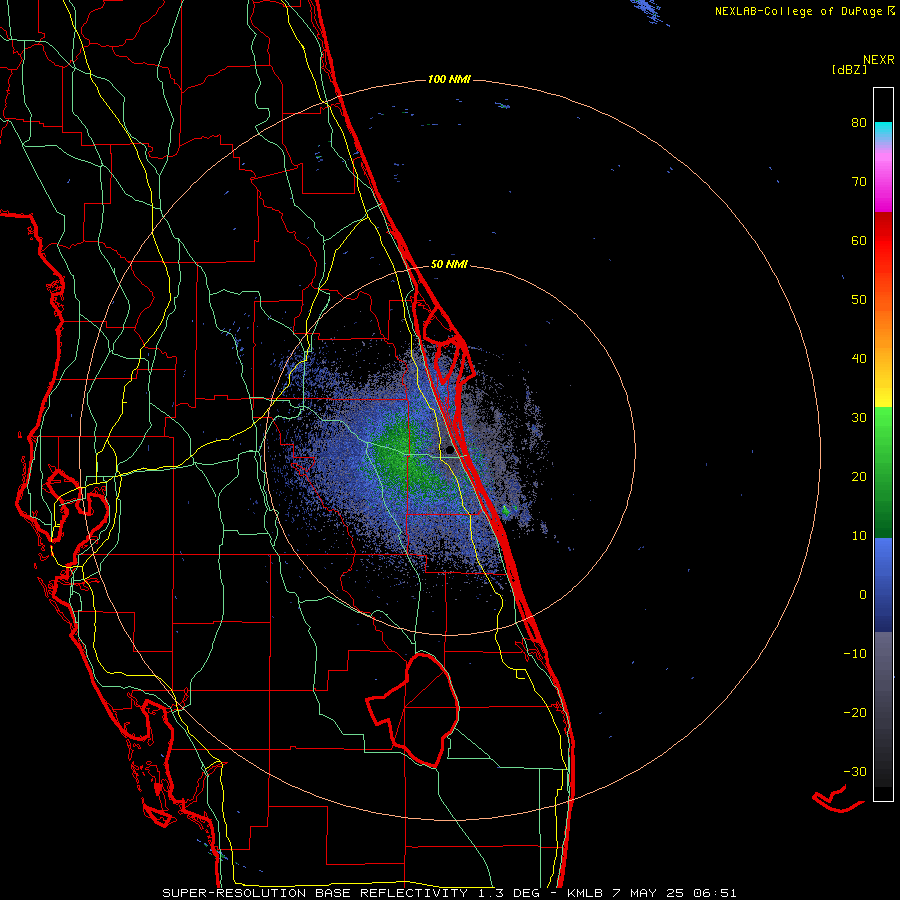Click the 30 value on the dBZ scale
900x900 pixels.
click(859, 418)
